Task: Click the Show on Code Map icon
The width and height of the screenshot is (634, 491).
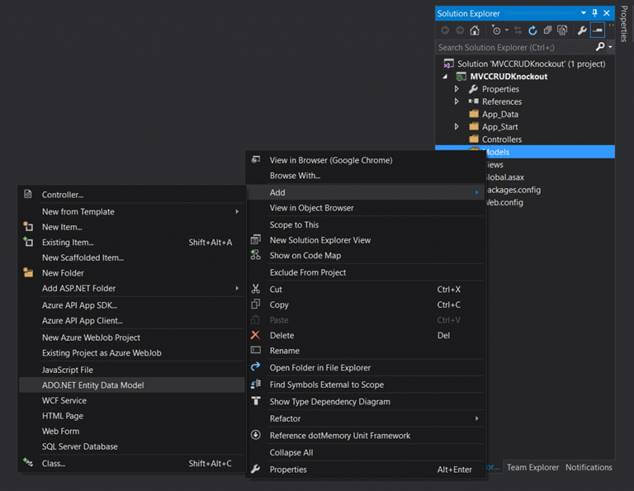Action: pyautogui.click(x=256, y=255)
